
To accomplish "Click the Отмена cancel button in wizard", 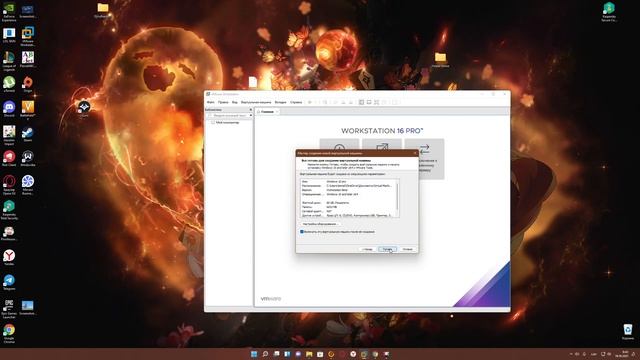I will click(x=407, y=249).
